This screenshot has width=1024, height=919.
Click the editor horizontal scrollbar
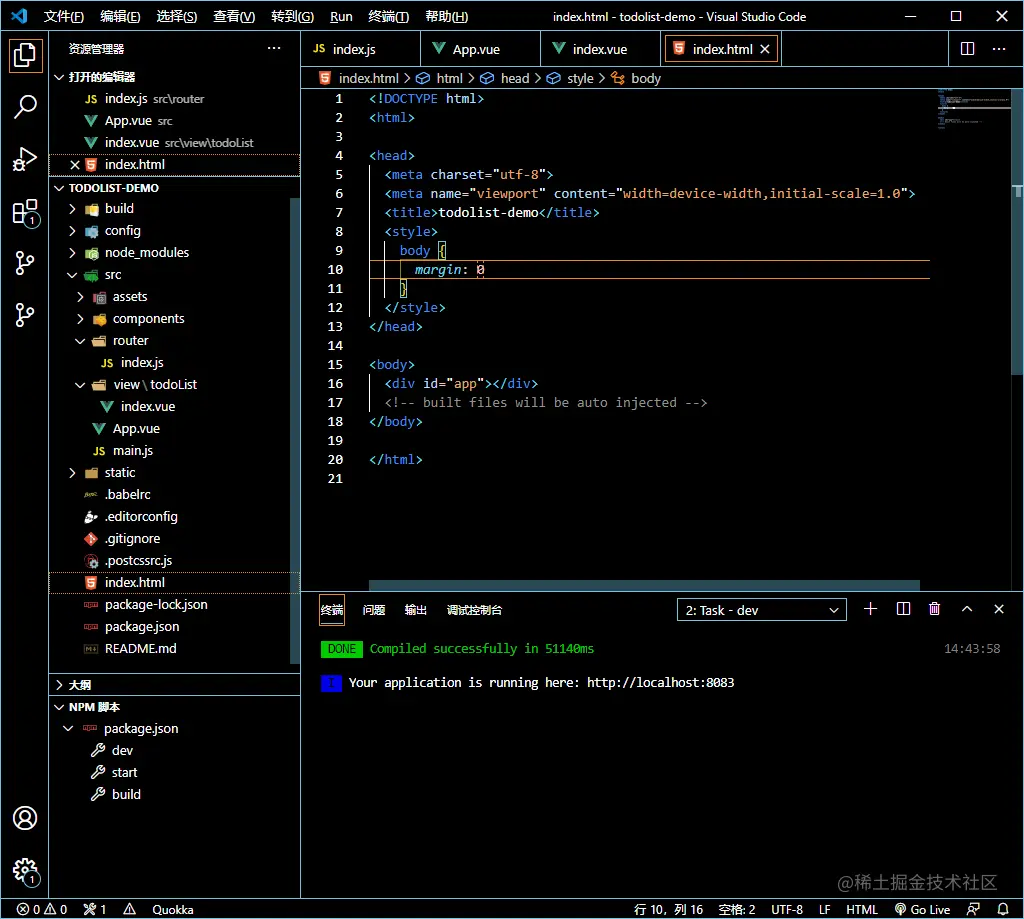click(644, 585)
